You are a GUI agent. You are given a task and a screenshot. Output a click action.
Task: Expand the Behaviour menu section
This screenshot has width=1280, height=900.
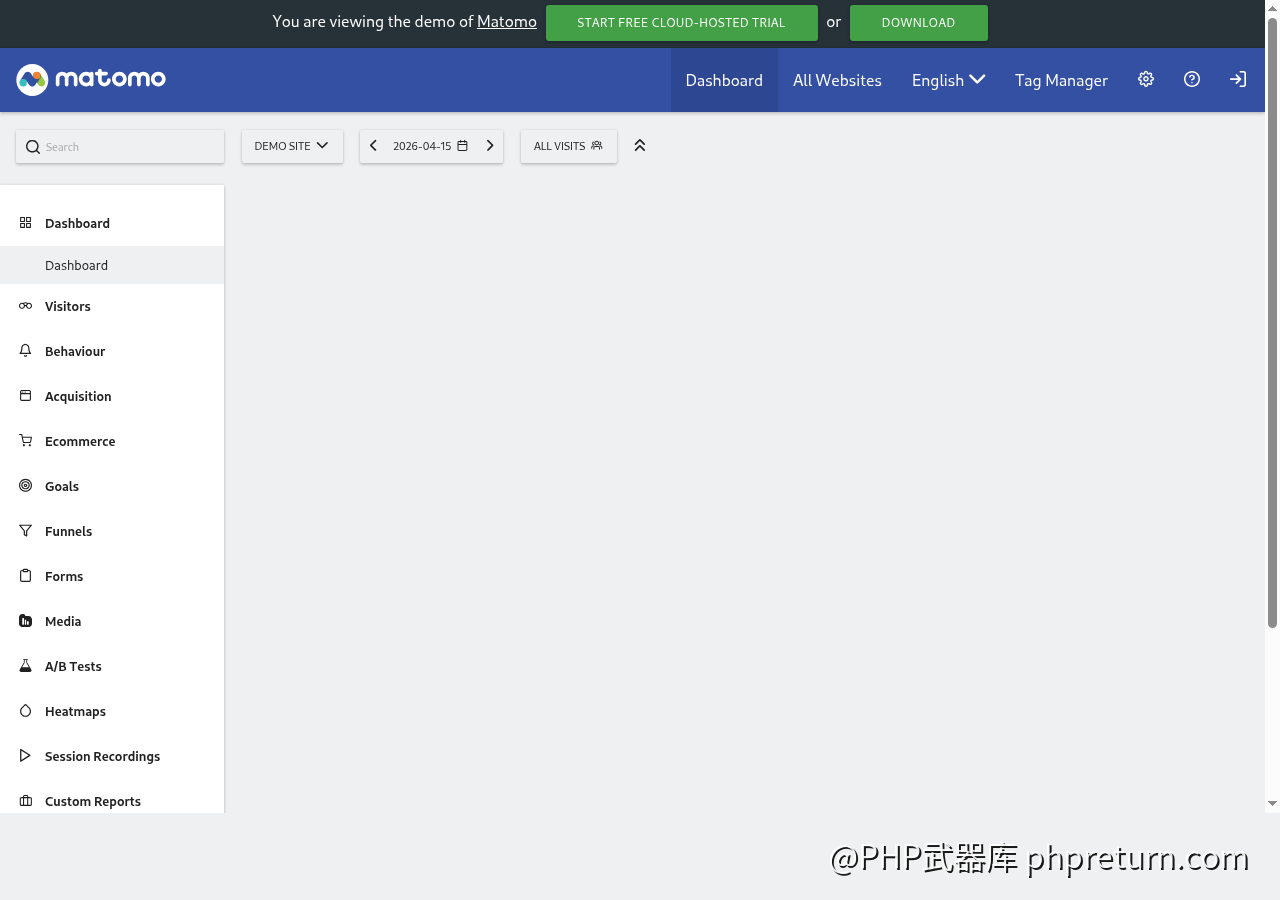click(112, 351)
